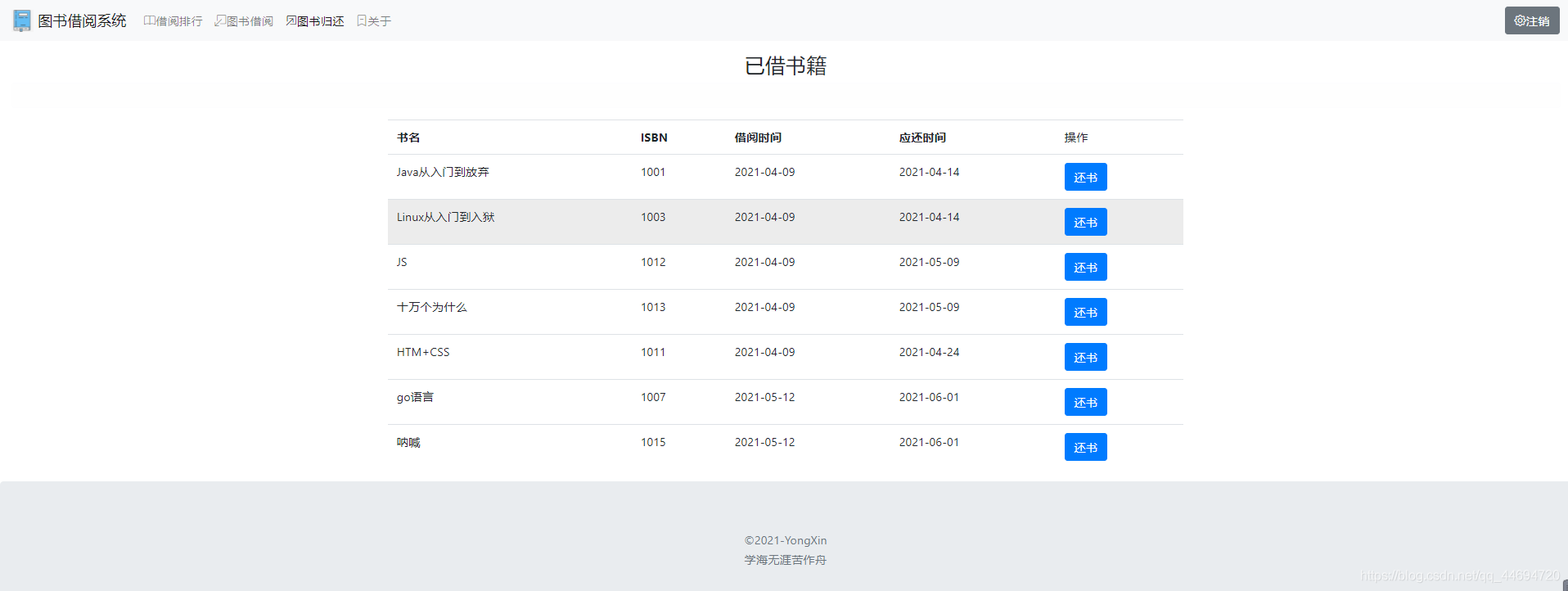Click the 图书借阅系统 brand title
Screen dimensions: 1568x591
tap(82, 20)
